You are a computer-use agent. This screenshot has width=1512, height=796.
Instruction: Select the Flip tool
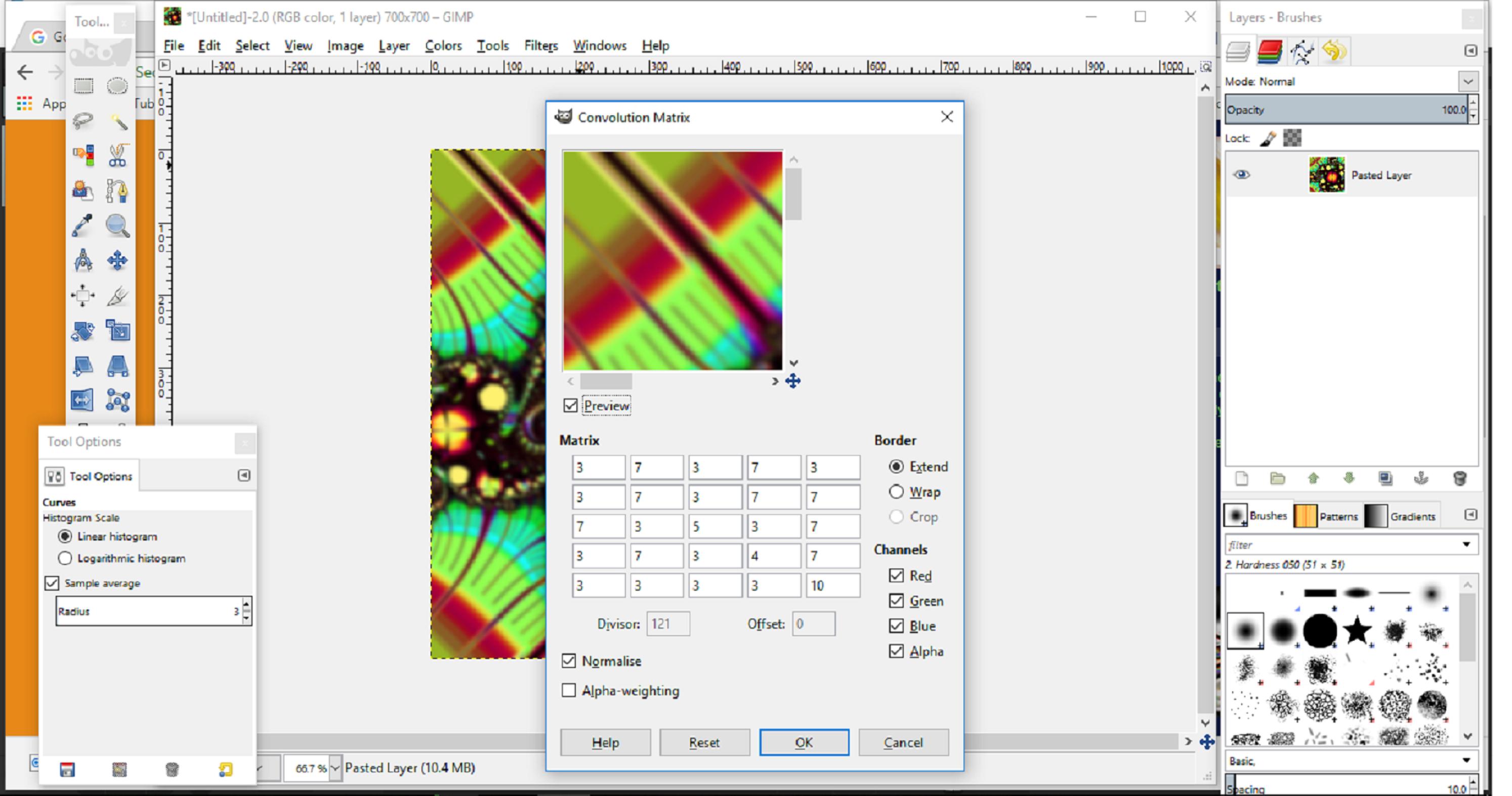point(83,401)
